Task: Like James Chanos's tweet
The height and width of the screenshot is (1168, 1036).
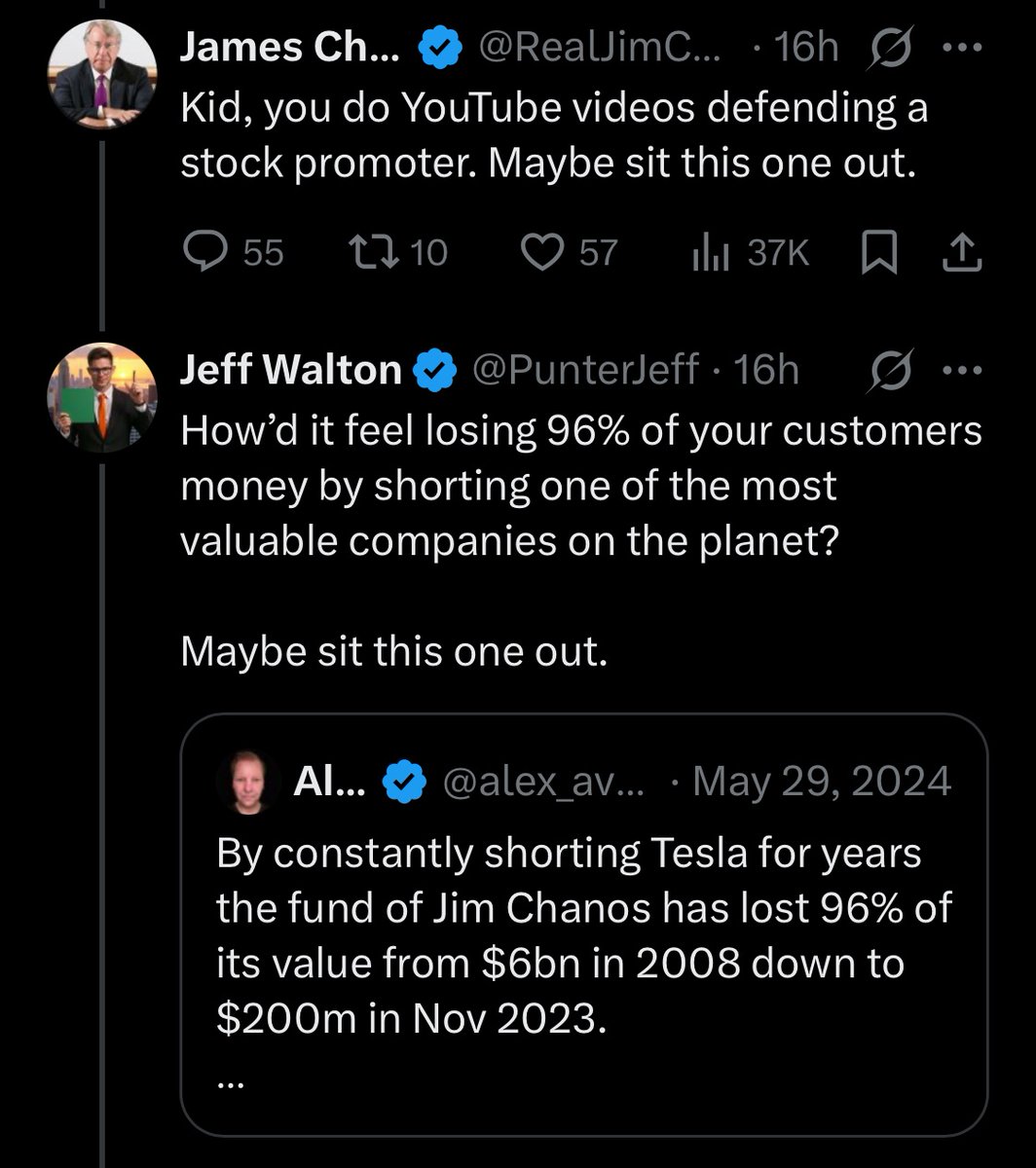Action: [570, 253]
